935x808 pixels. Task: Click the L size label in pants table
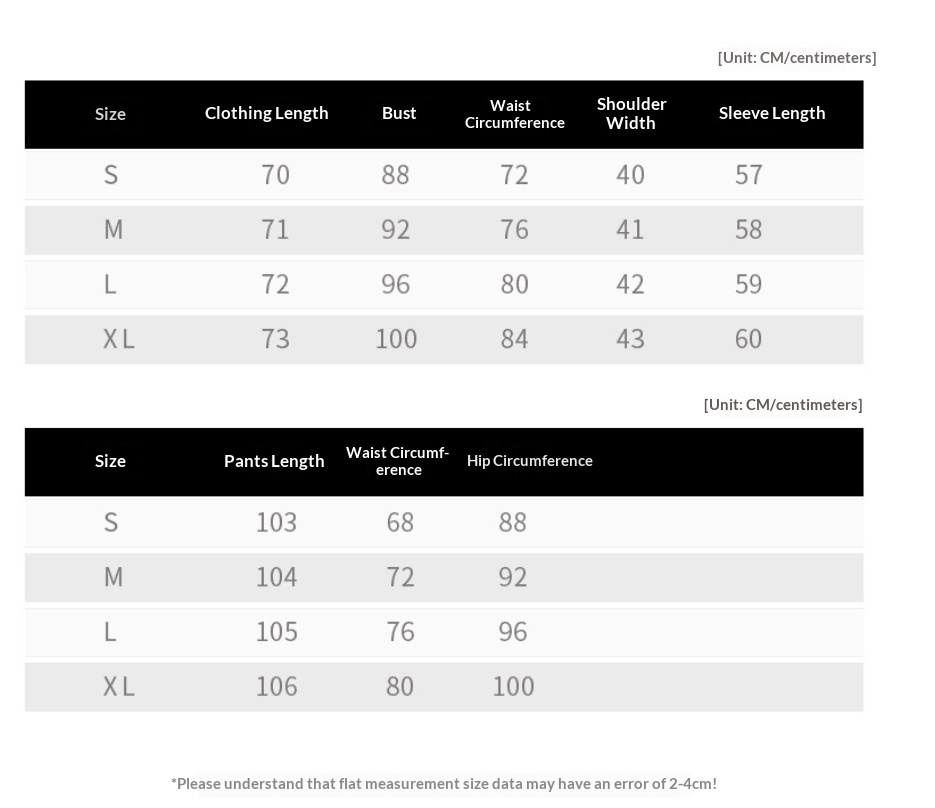click(110, 632)
